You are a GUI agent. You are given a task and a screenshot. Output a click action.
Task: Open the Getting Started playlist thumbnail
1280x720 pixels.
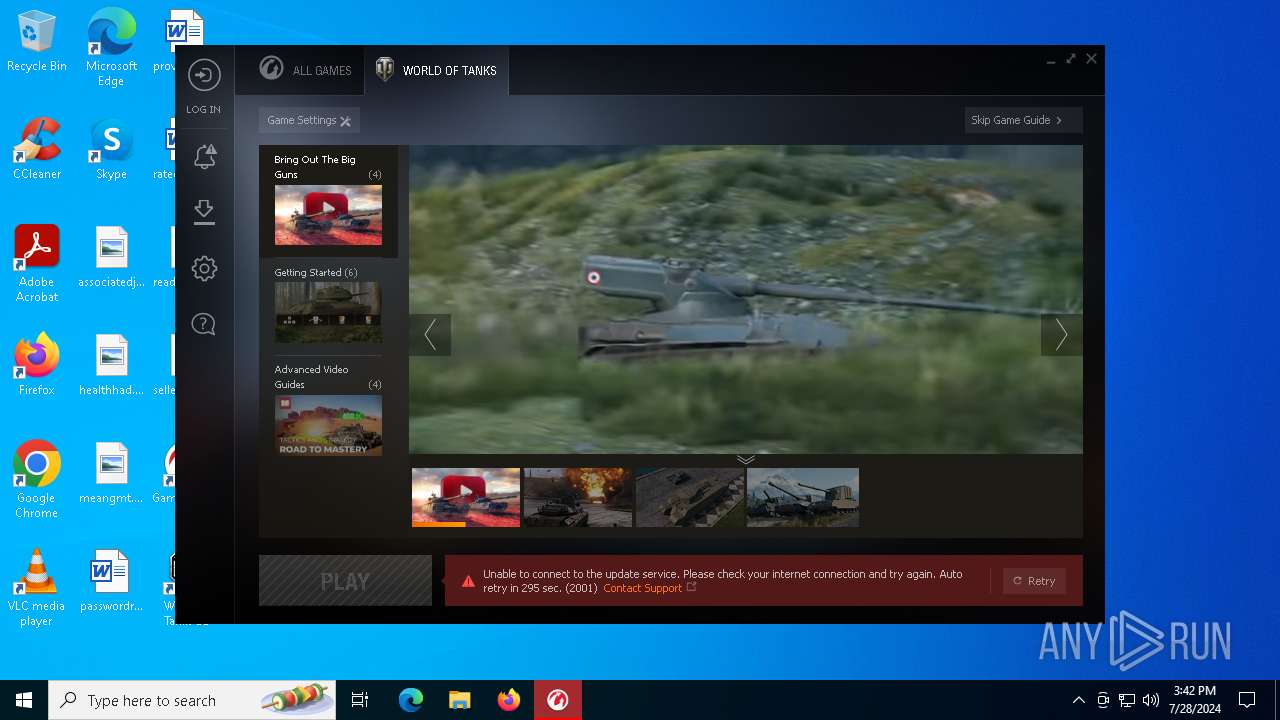328,312
